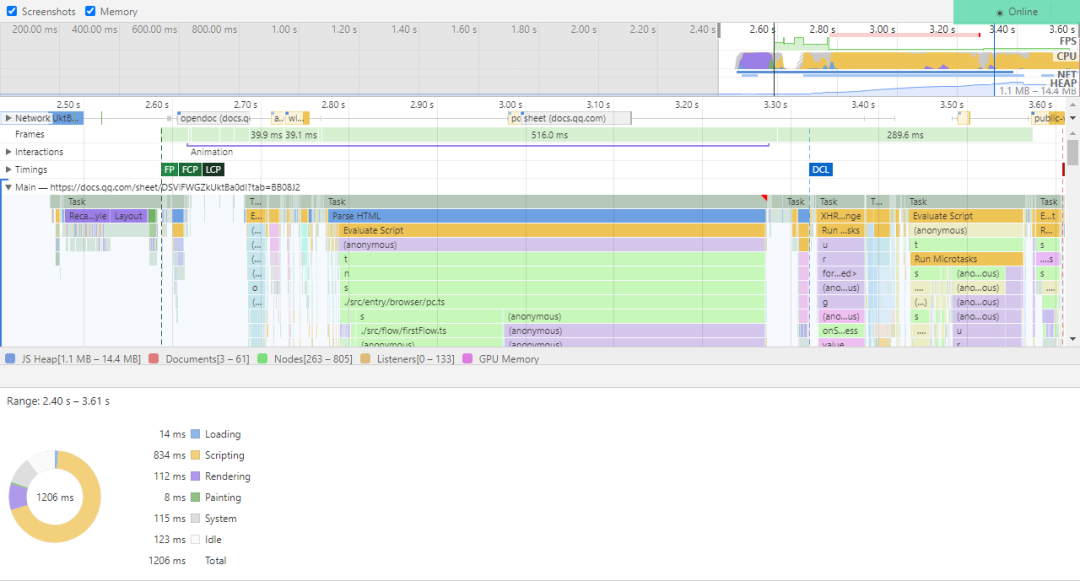The image size is (1080, 581).
Task: Toggle JS Heap memory counter checkbox
Action: pyautogui.click(x=10, y=359)
